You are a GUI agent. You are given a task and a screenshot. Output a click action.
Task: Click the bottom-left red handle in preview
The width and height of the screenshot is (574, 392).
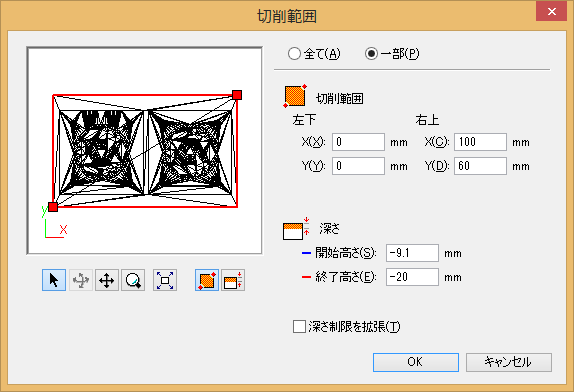[x=53, y=207]
